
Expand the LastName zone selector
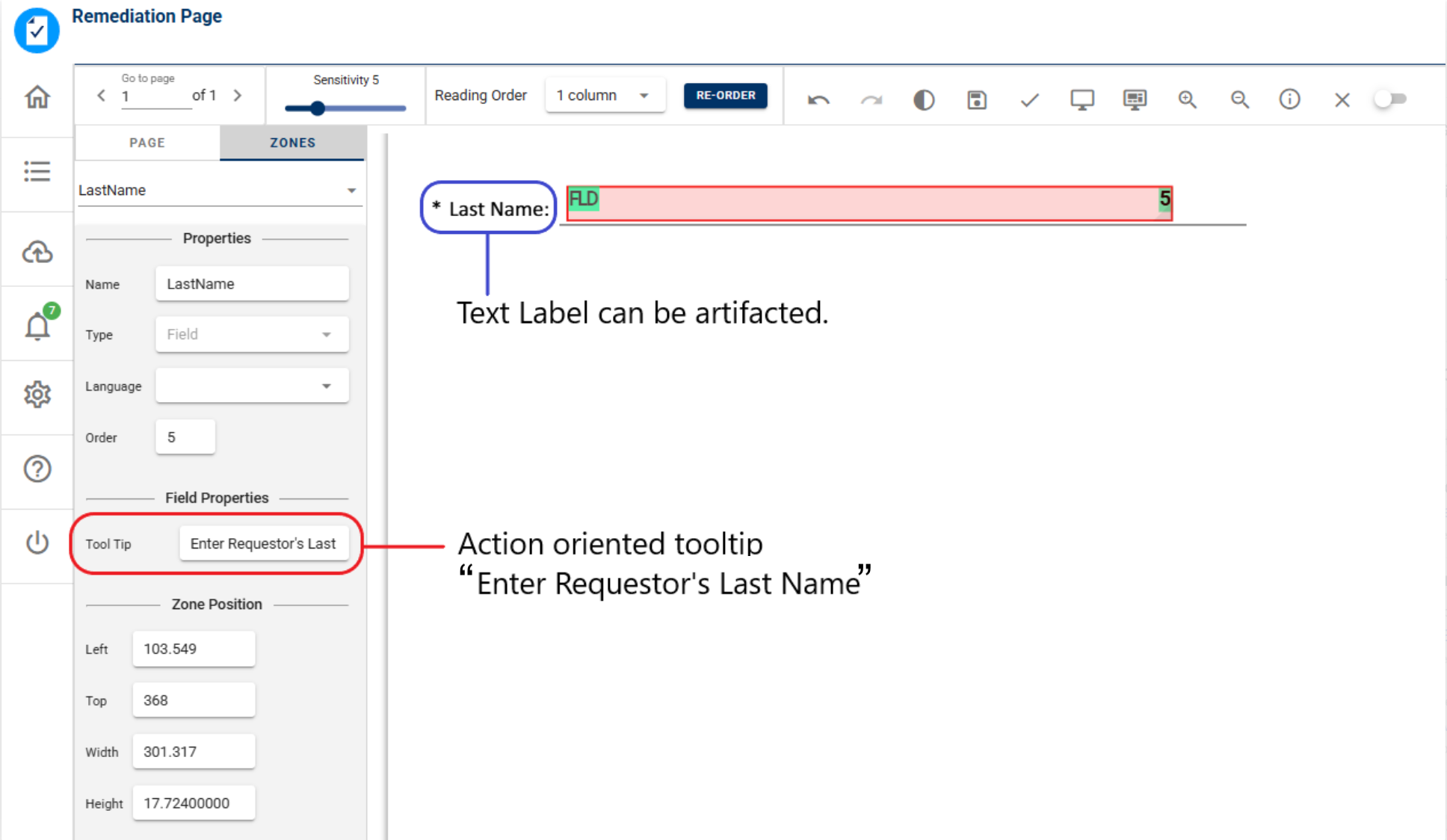[x=218, y=191]
